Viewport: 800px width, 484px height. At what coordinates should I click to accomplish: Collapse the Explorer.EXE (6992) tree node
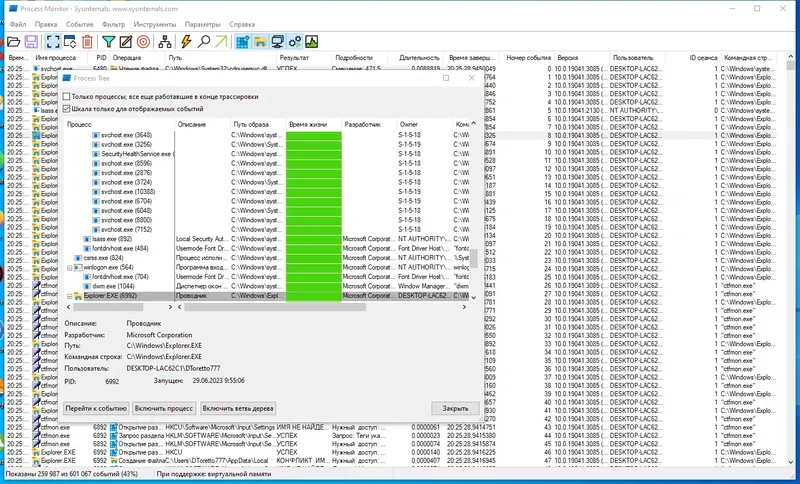(70, 296)
